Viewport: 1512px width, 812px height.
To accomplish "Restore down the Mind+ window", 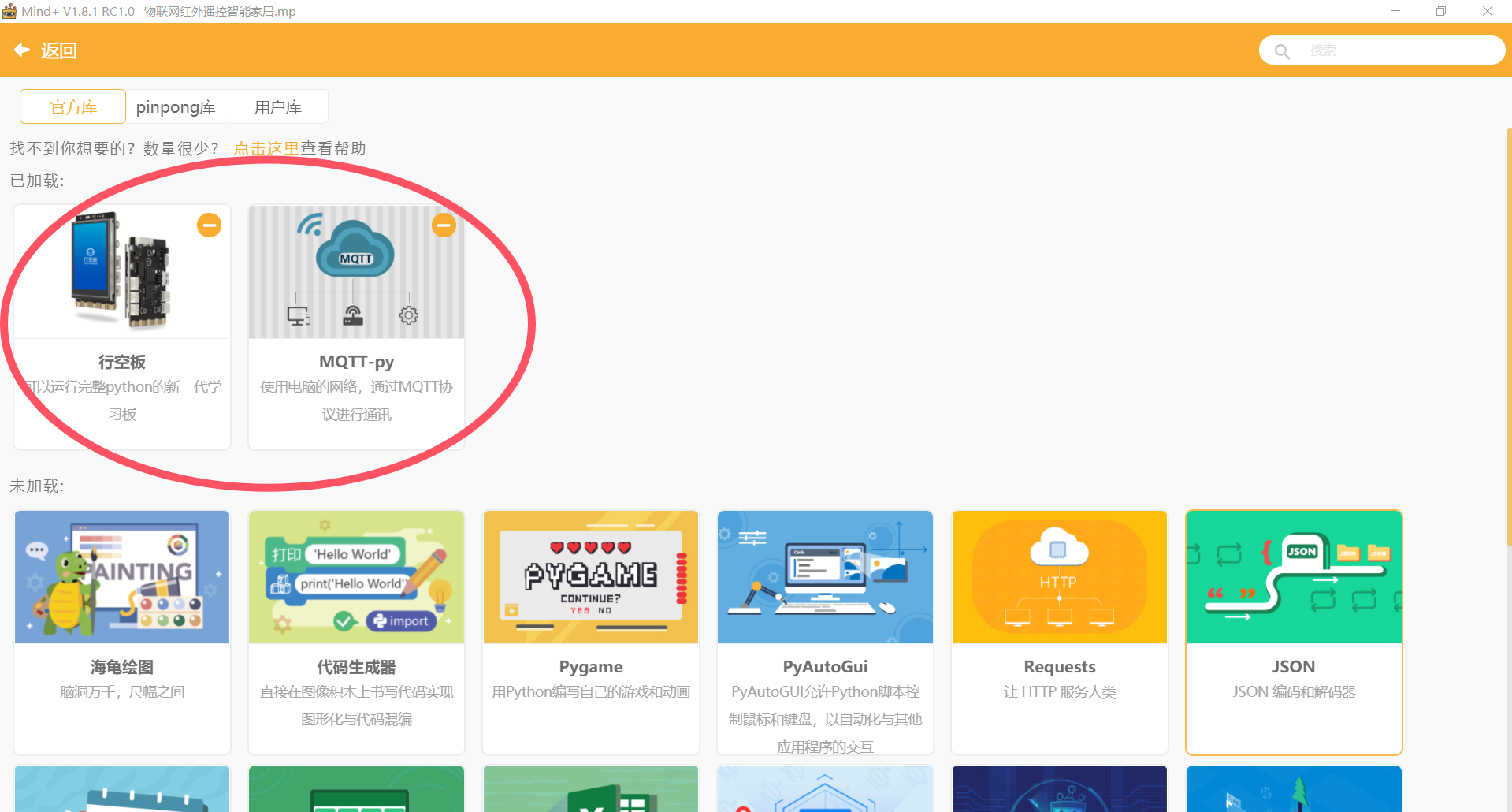I will [x=1441, y=11].
